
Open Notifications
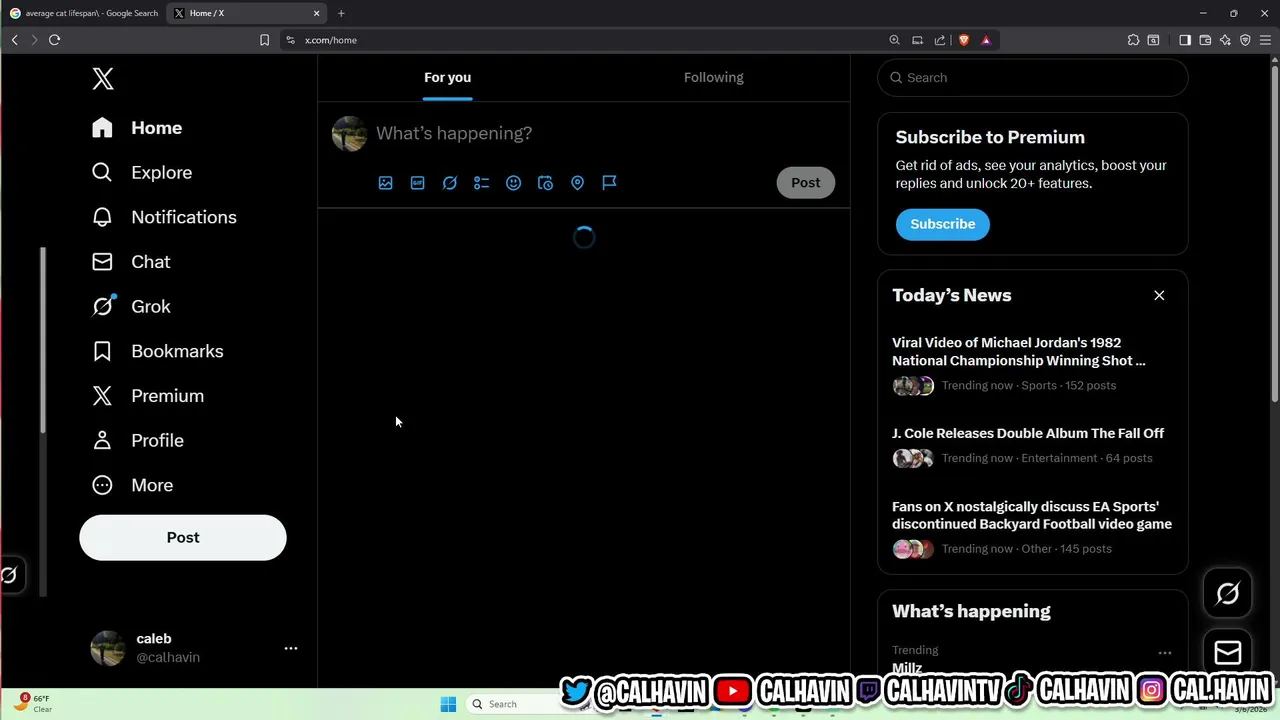pyautogui.click(x=164, y=217)
